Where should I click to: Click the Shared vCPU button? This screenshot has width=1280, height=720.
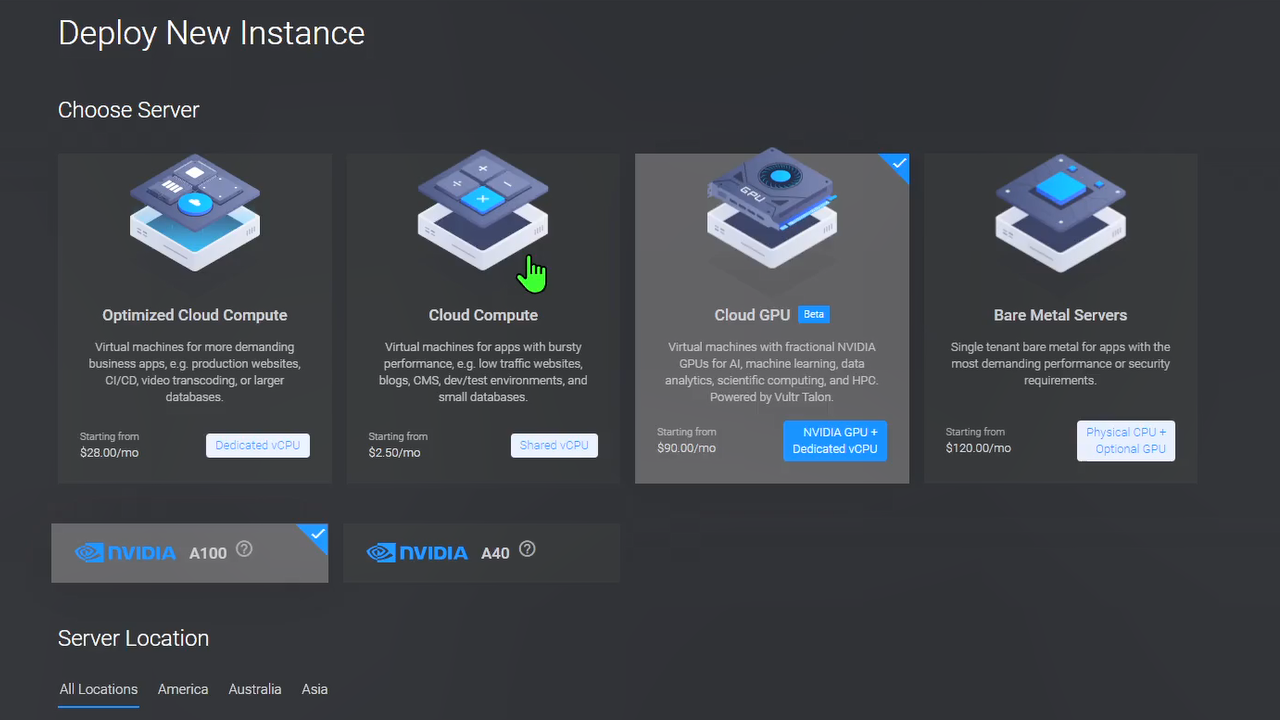[x=554, y=445]
